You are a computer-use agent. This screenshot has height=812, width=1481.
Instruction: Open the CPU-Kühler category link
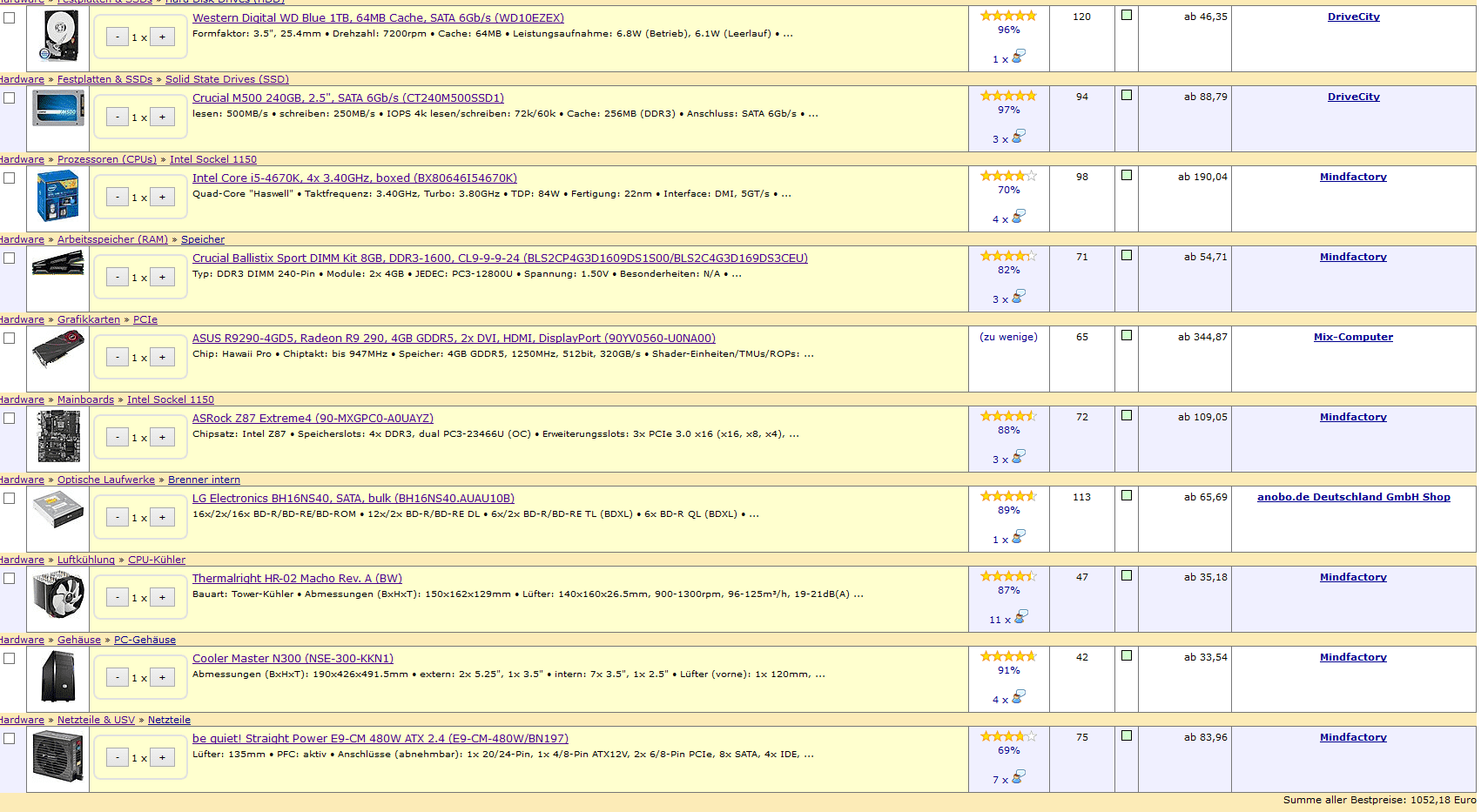(157, 560)
